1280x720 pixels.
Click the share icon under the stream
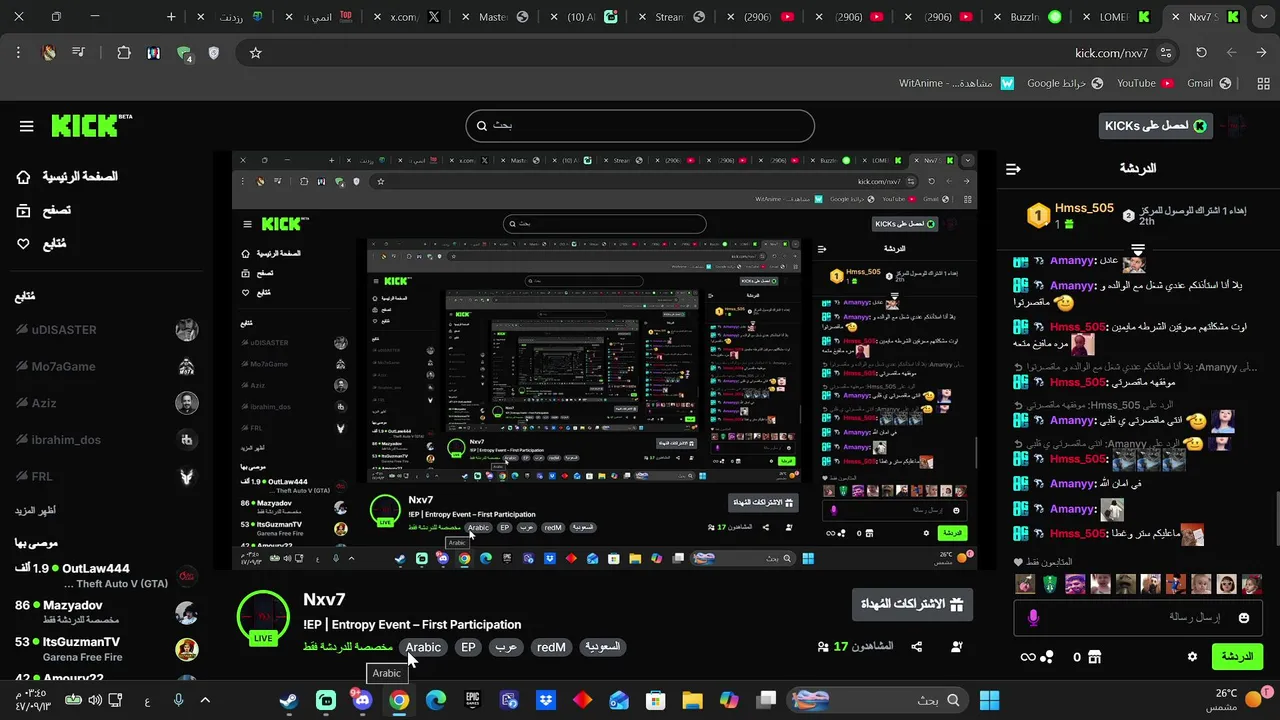tap(917, 647)
